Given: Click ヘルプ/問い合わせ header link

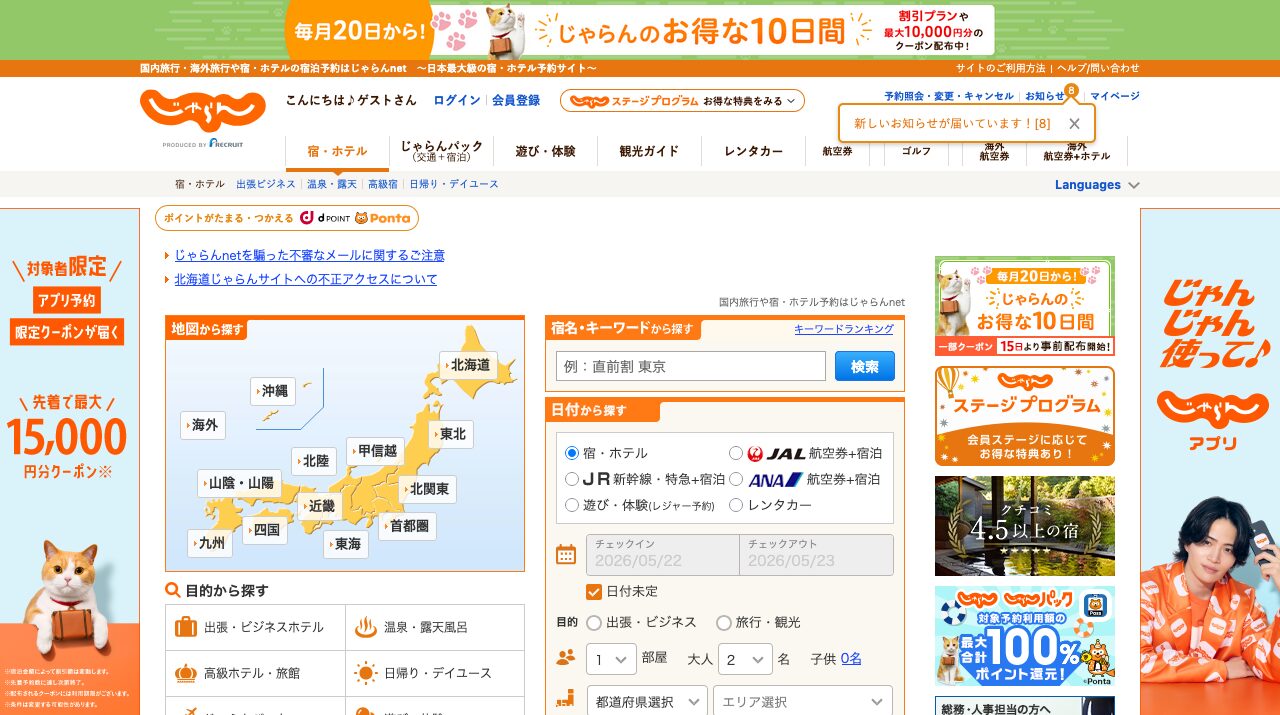Looking at the screenshot, I should 1098,68.
